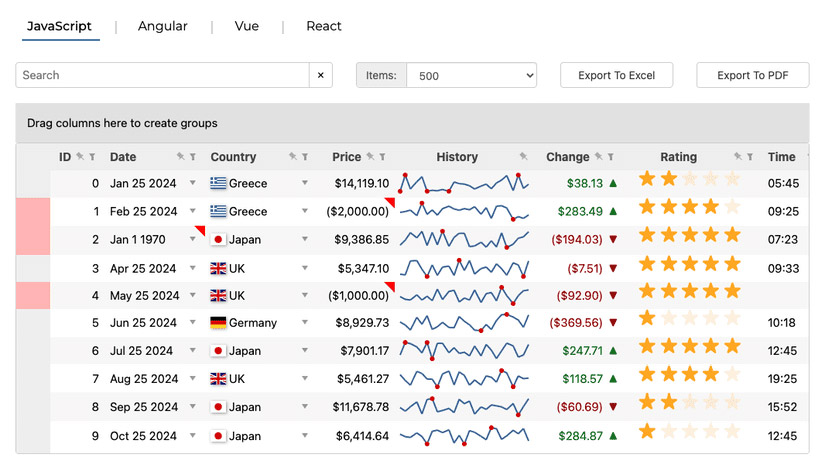Open the filter icon in Price column header
The height and width of the screenshot is (475, 825).
[382, 157]
